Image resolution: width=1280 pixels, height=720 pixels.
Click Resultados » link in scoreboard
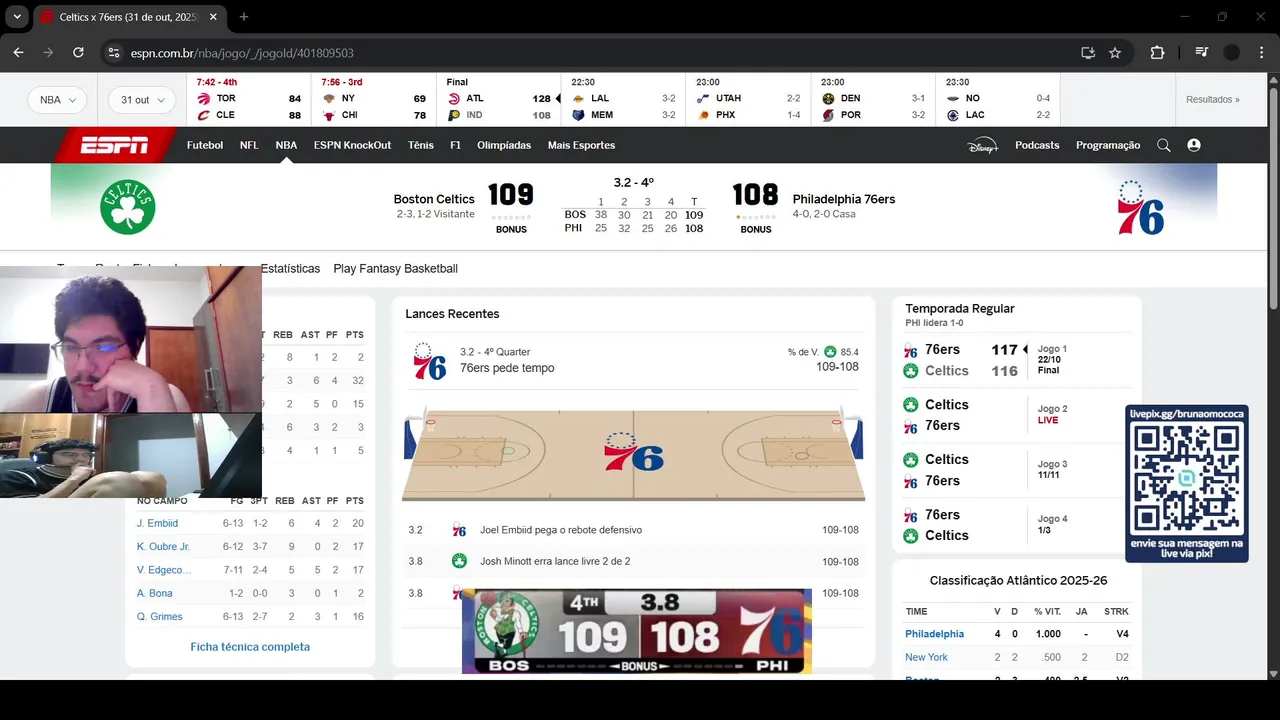[1213, 100]
